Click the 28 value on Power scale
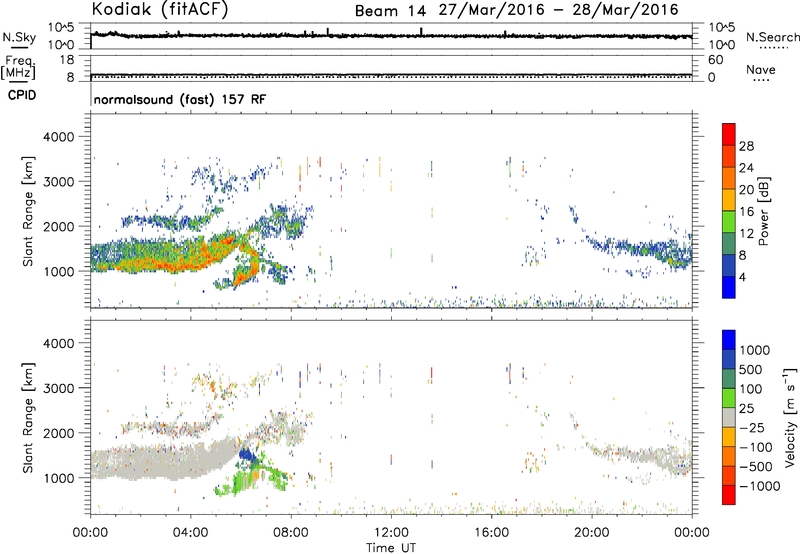 (x=746, y=146)
